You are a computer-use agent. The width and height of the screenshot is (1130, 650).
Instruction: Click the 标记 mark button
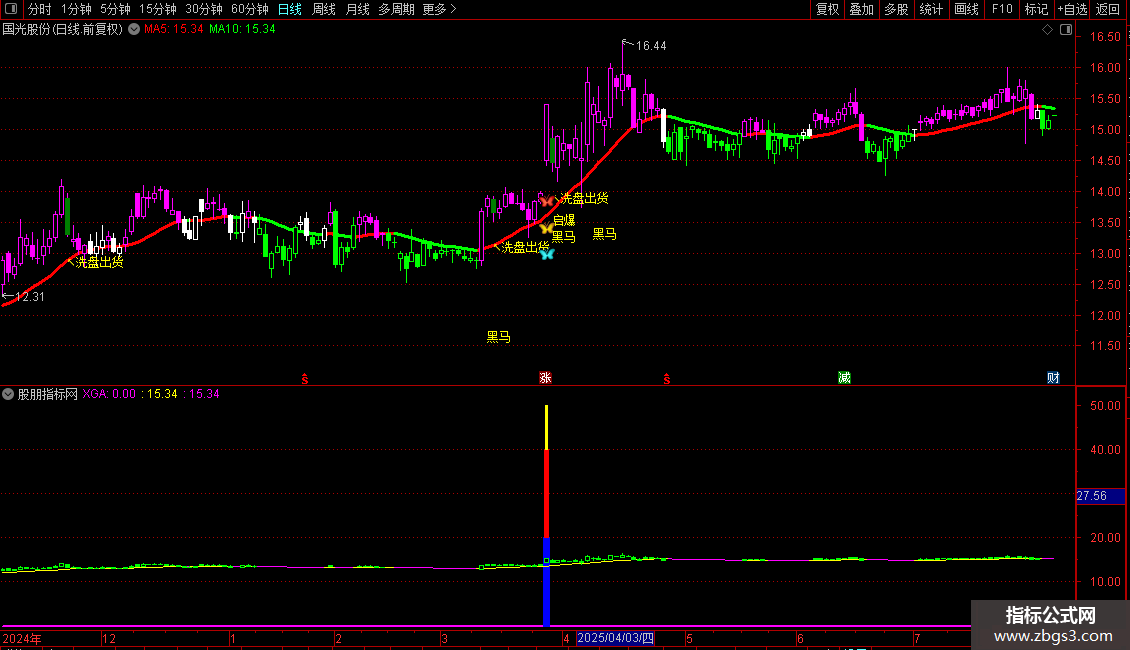point(1036,9)
